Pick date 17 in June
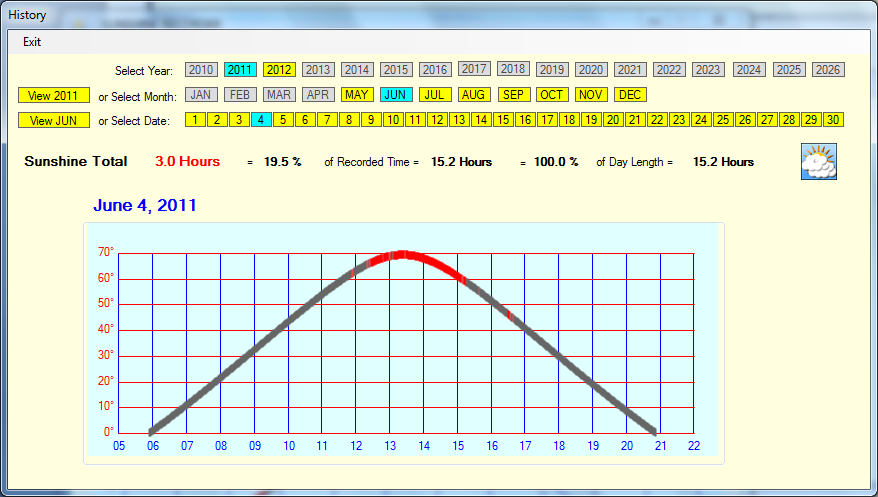The height and width of the screenshot is (497, 878). pyautogui.click(x=547, y=119)
